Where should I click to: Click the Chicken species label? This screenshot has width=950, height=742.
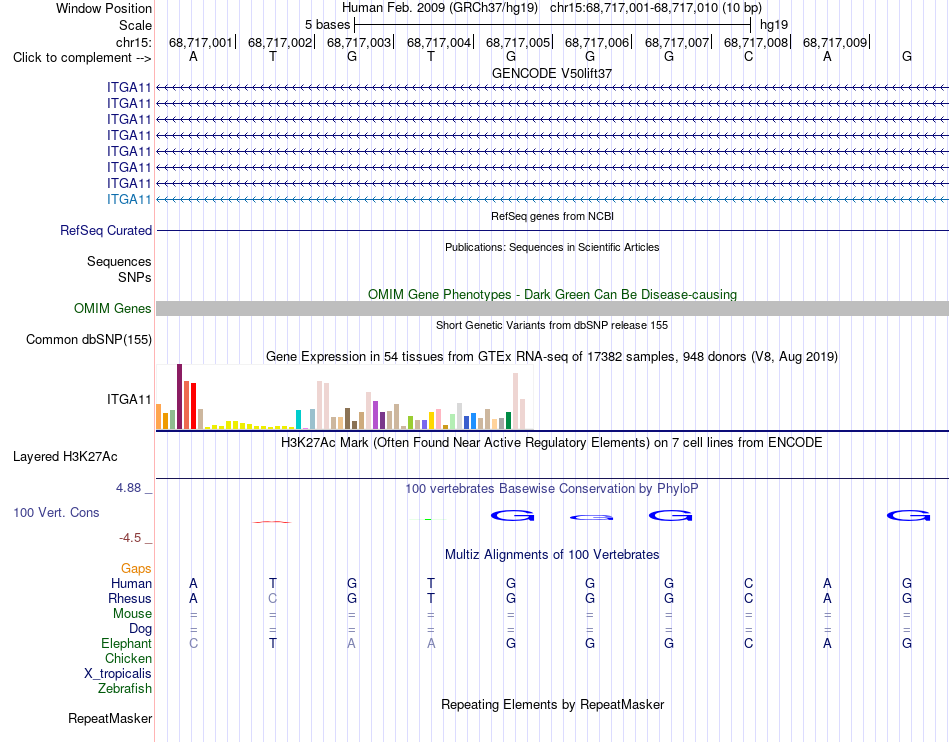pos(128,658)
